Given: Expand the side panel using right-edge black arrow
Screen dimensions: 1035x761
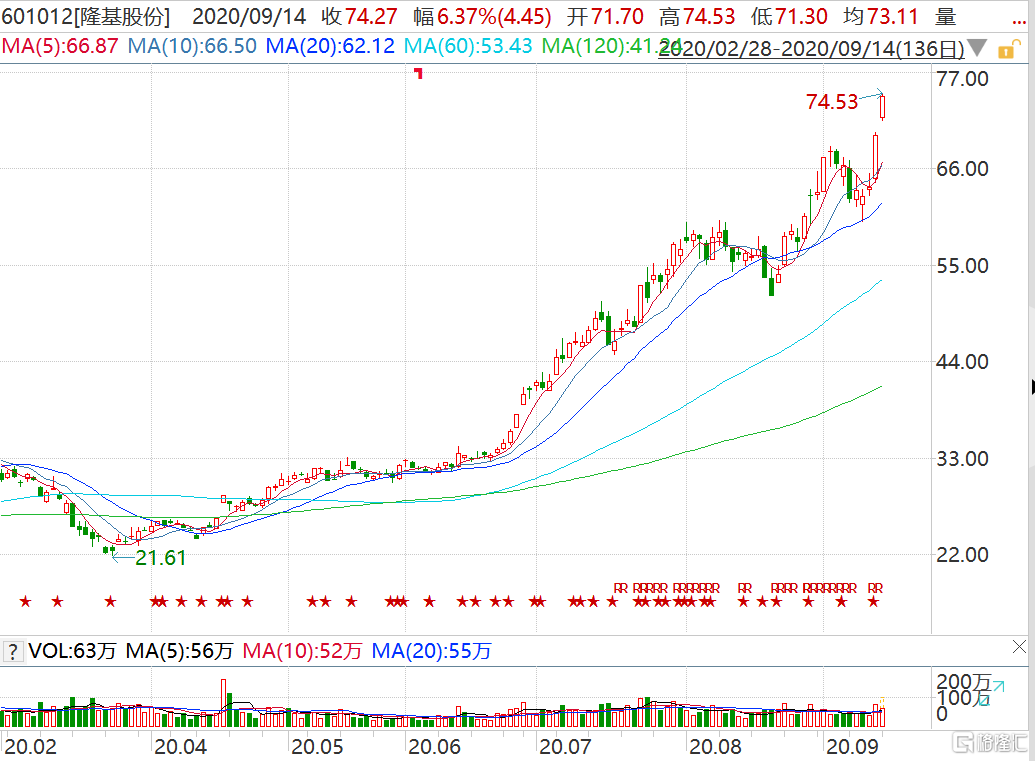Looking at the screenshot, I should click(1032, 387).
